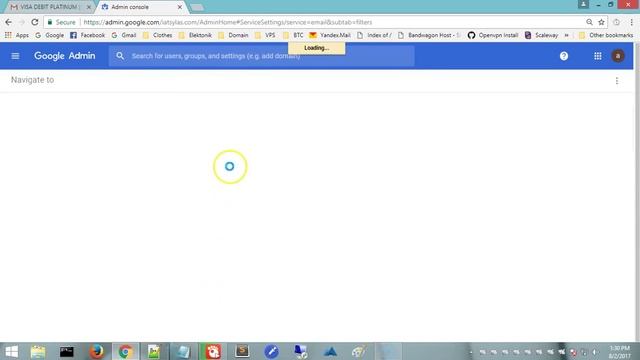
Task: Click the Google Admin logo
Action: (x=64, y=56)
